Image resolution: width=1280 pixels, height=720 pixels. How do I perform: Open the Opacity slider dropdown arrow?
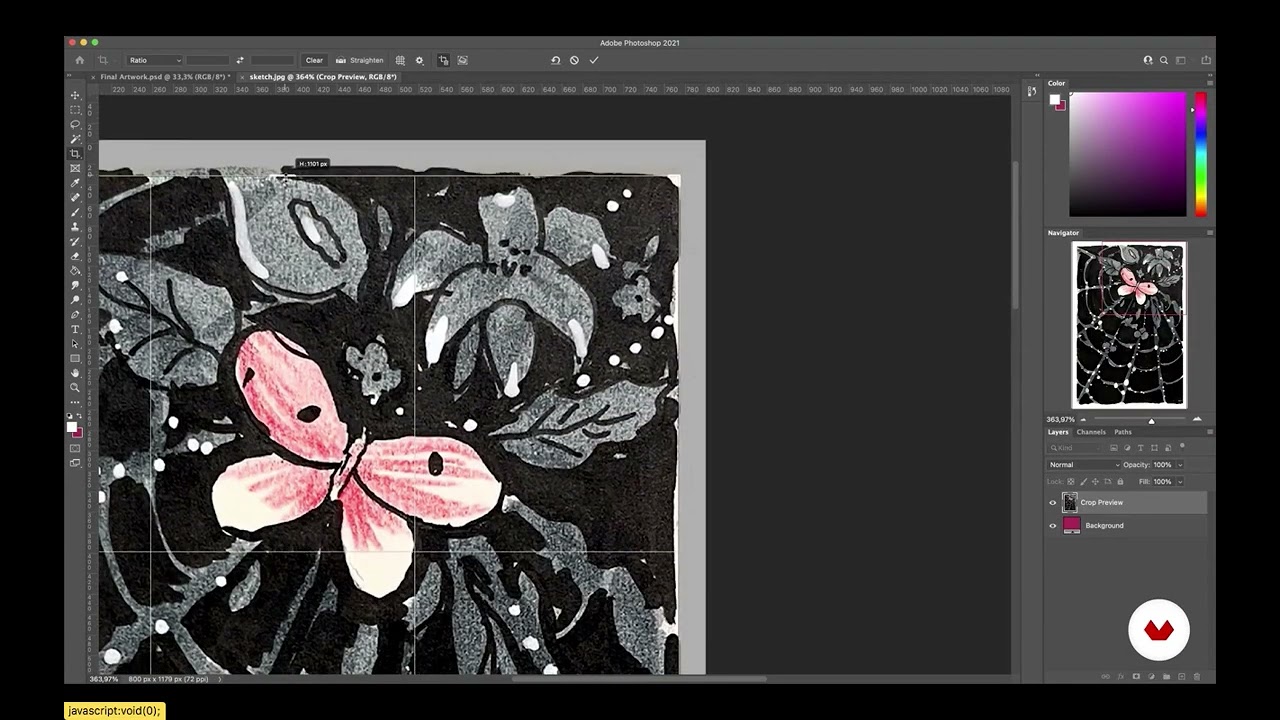point(1180,465)
